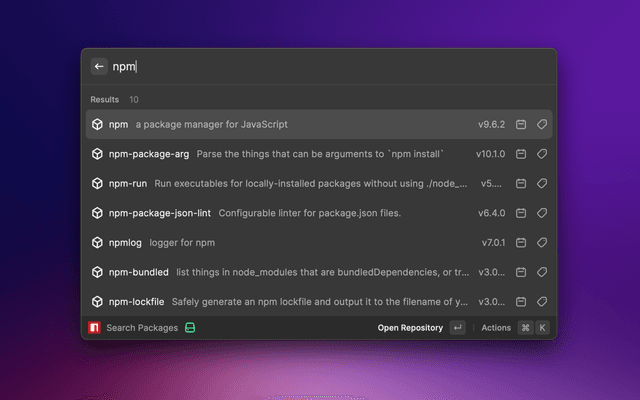Click the Results section header
The image size is (640, 400).
pyautogui.click(x=104, y=100)
